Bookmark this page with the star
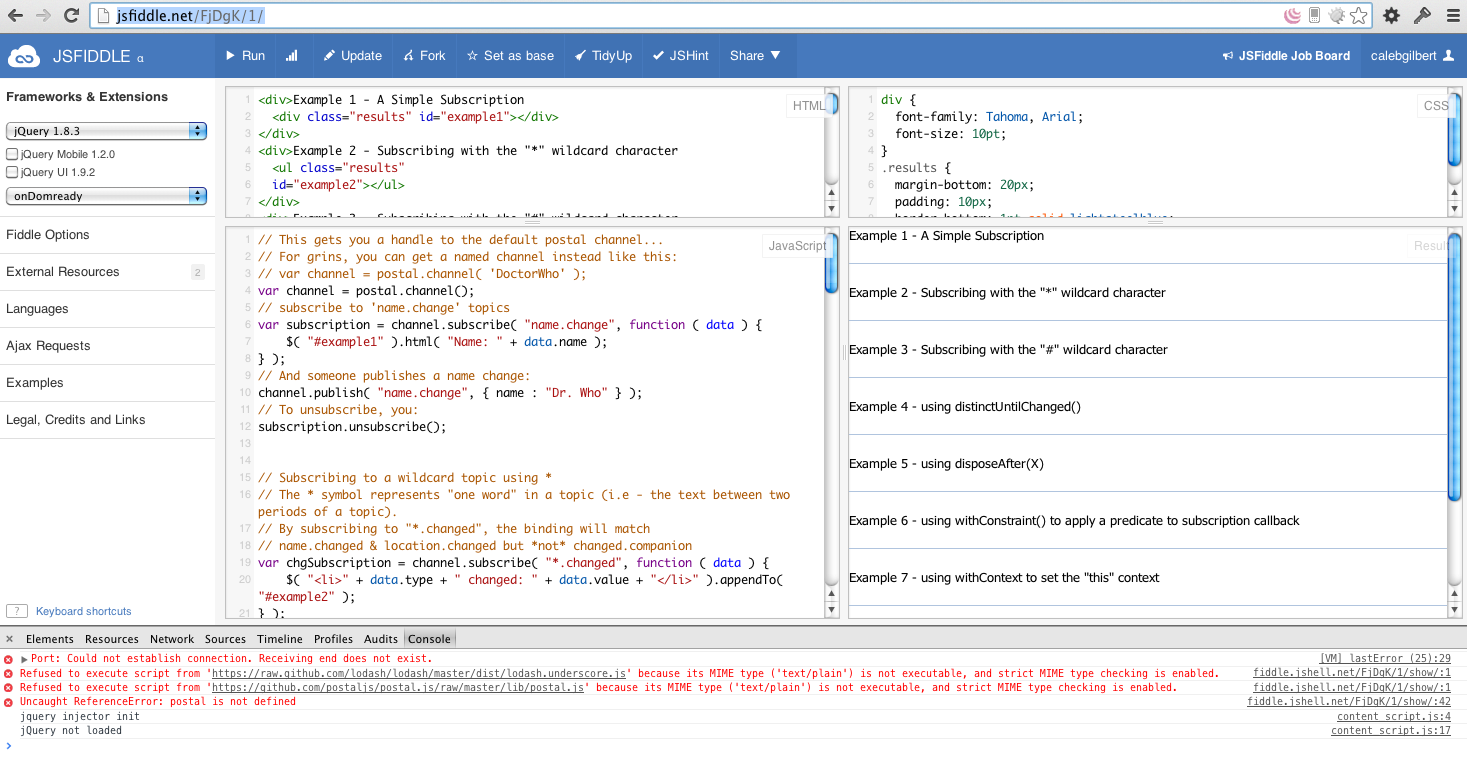Viewport: 1467px width, 771px height. point(1358,15)
